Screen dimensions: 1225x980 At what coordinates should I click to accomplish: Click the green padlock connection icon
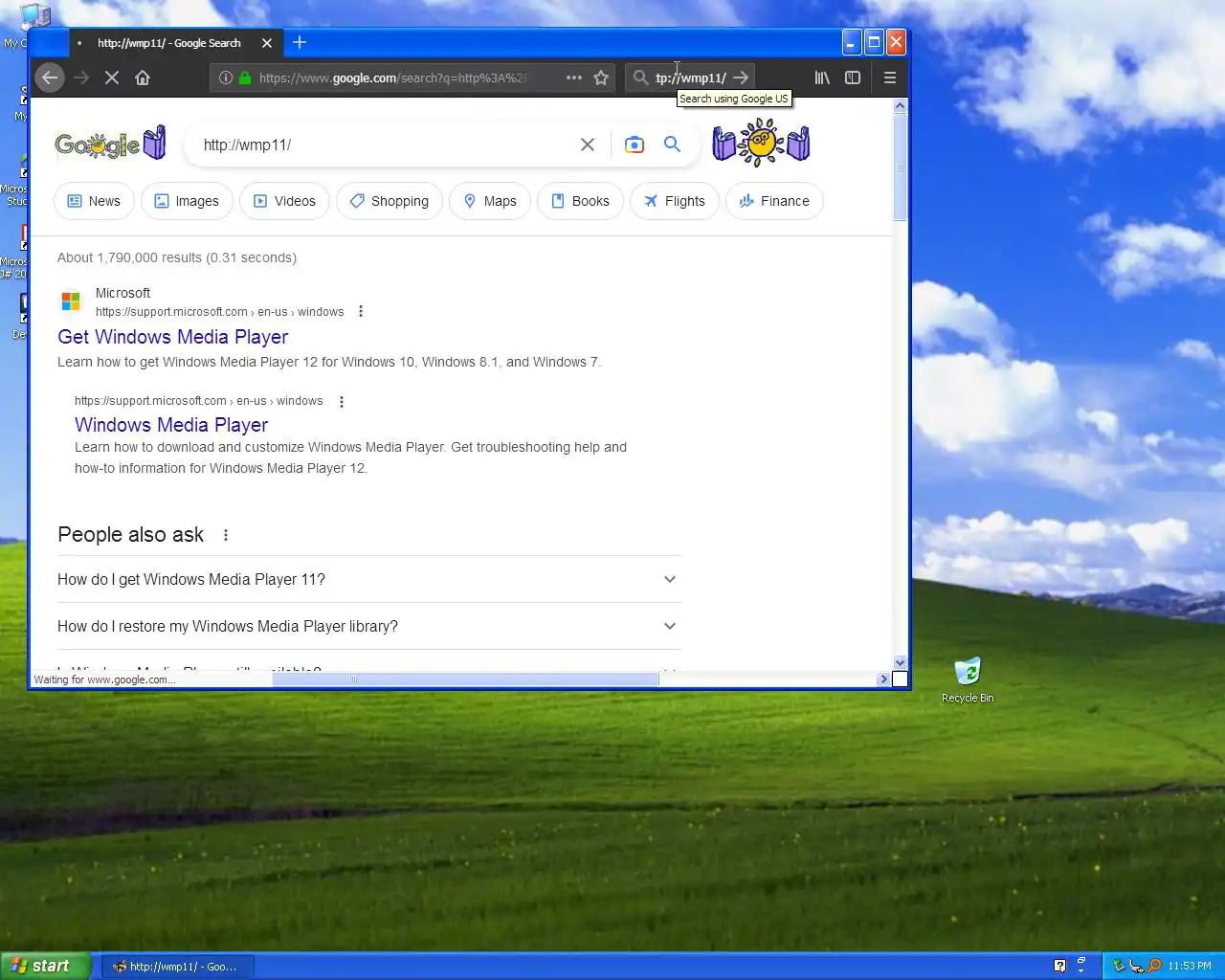tap(245, 78)
